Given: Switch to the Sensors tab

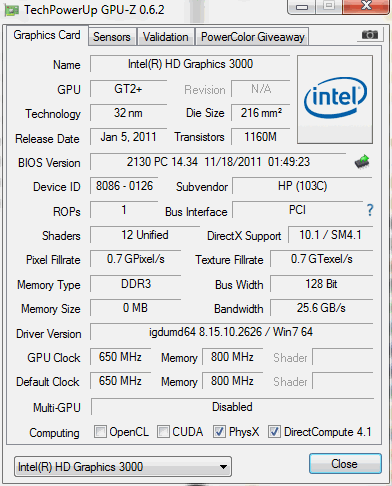Looking at the screenshot, I should (x=112, y=37).
